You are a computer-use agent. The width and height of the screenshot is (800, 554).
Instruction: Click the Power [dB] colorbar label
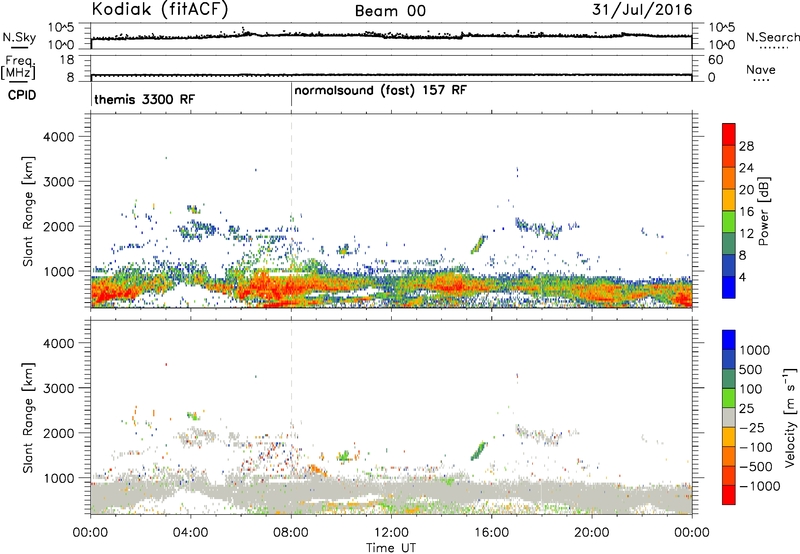point(763,211)
